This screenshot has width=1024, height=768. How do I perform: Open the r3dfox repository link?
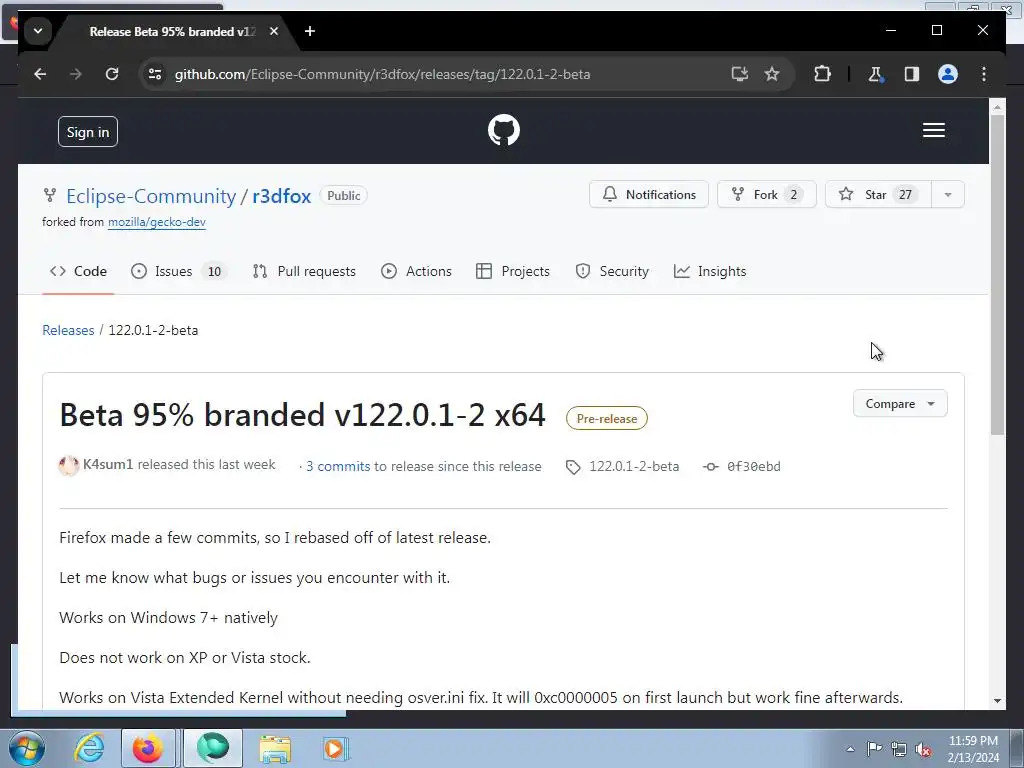[x=281, y=196]
